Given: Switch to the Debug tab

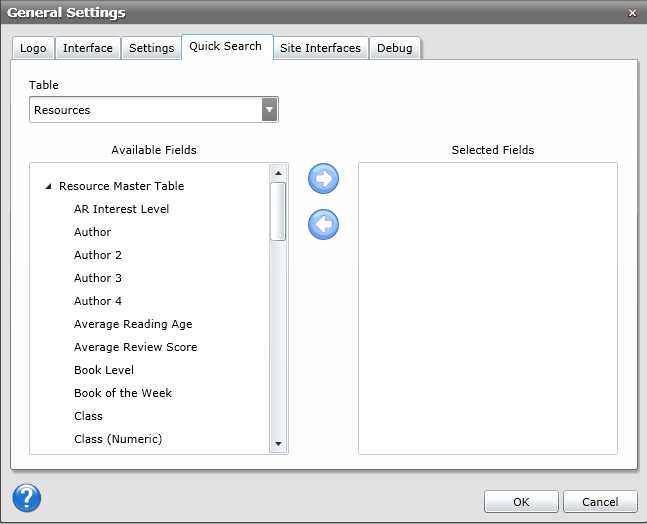Looking at the screenshot, I should 394,48.
